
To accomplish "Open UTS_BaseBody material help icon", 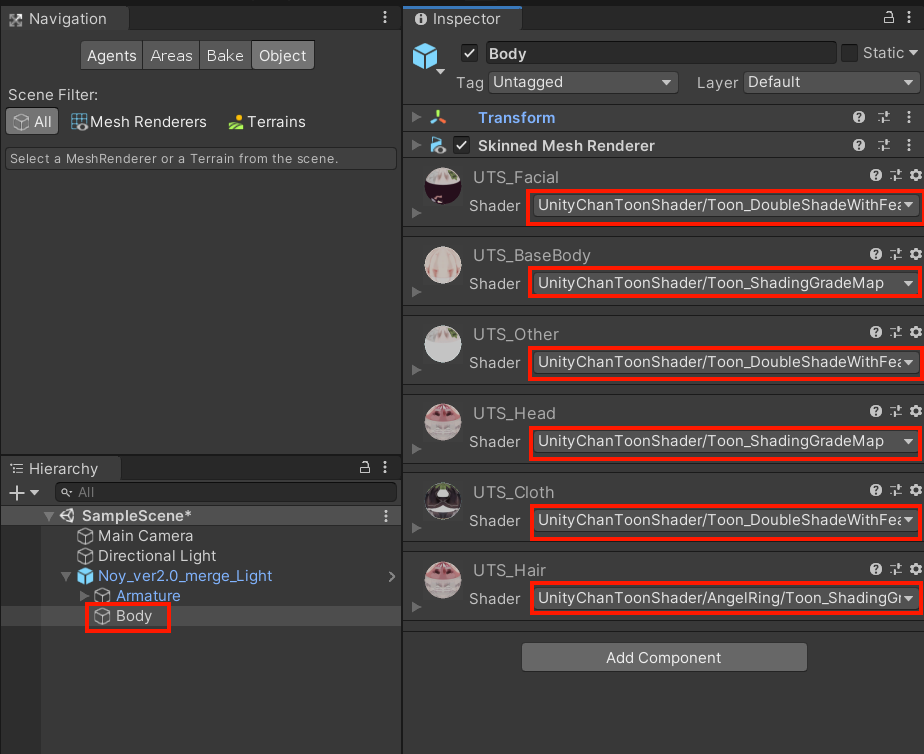I will pyautogui.click(x=876, y=254).
